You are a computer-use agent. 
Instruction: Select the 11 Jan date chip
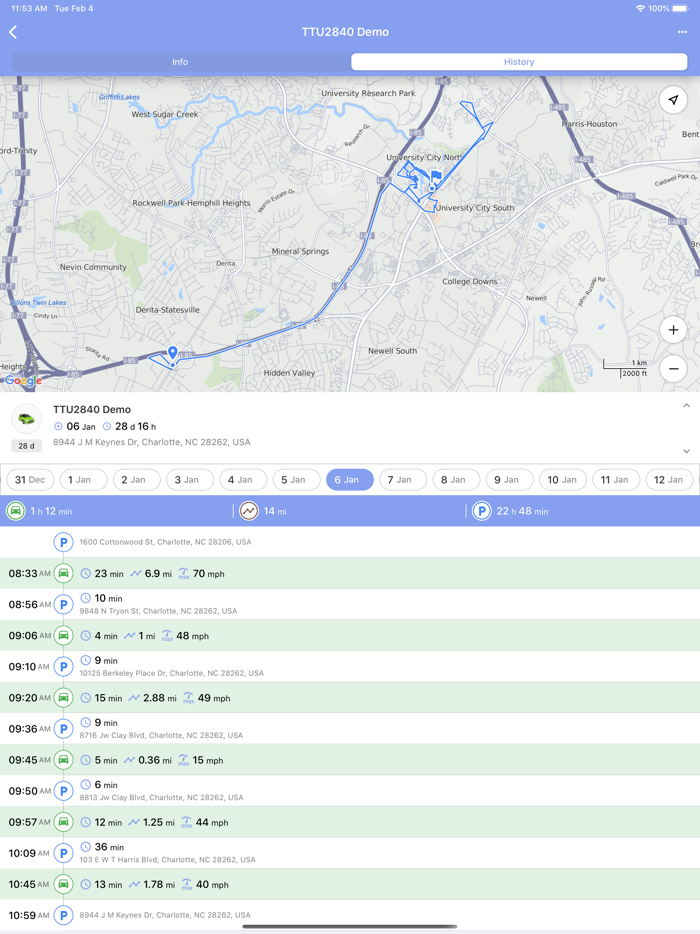(616, 480)
